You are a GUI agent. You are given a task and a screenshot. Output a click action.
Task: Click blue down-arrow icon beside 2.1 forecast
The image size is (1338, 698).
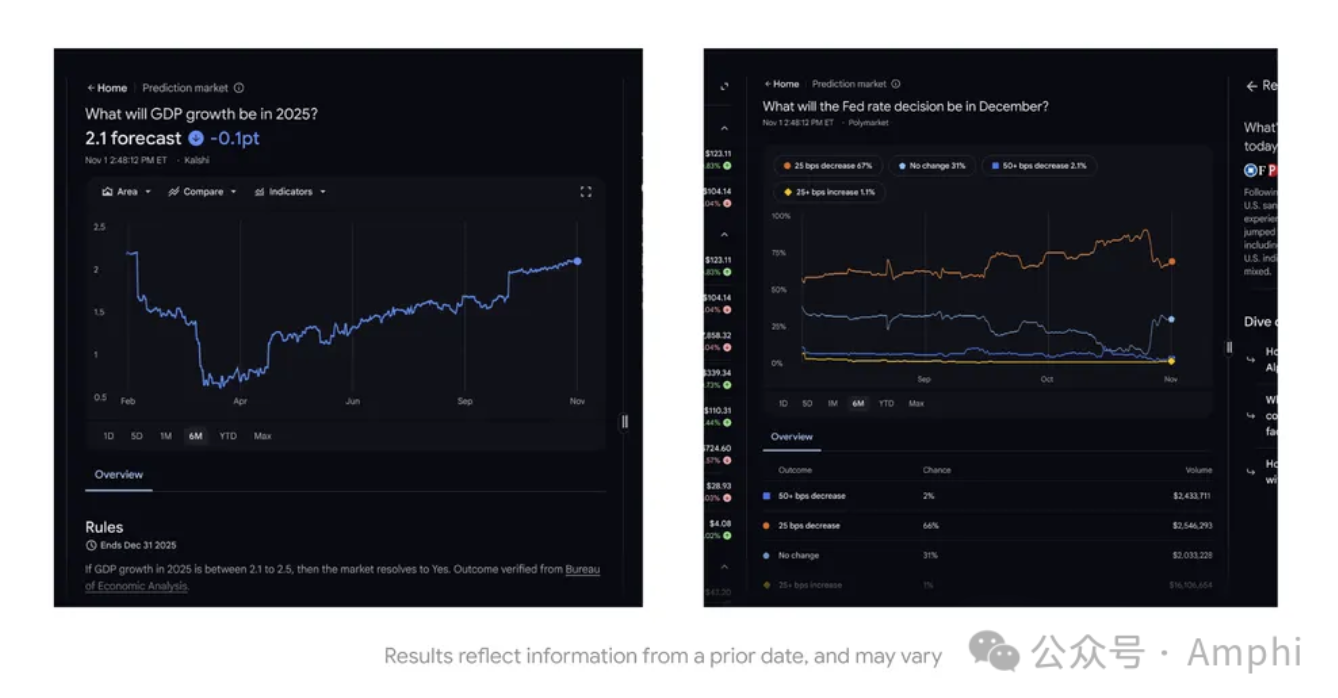pos(196,139)
